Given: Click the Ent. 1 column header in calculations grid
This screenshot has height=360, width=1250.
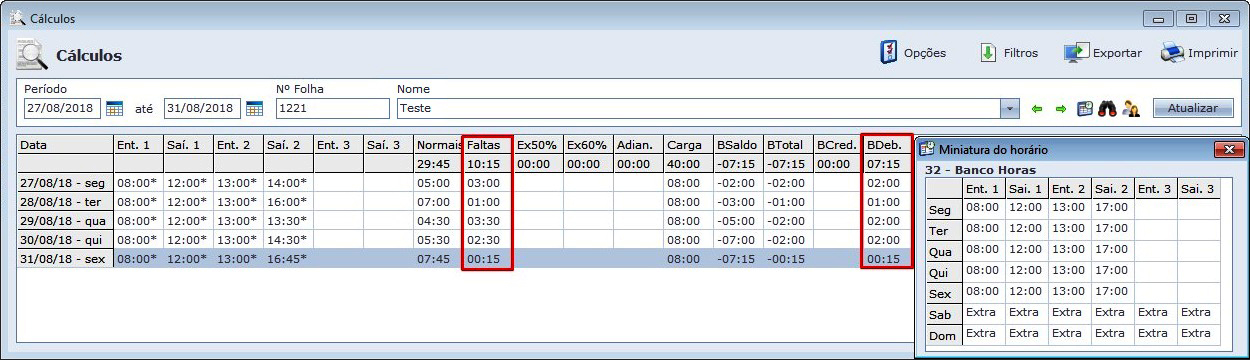Looking at the screenshot, I should click(138, 145).
